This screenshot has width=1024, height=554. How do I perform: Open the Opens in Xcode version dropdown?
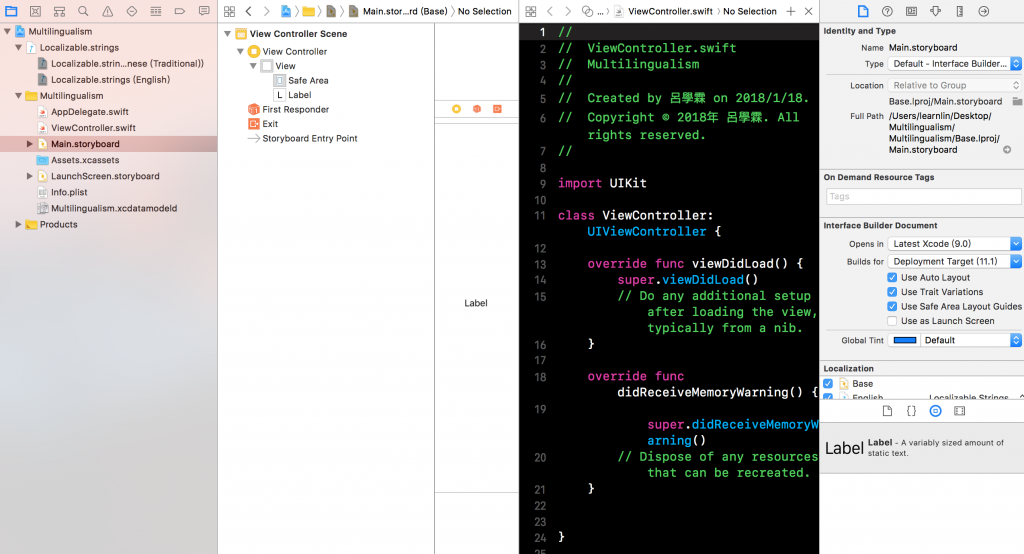point(954,244)
